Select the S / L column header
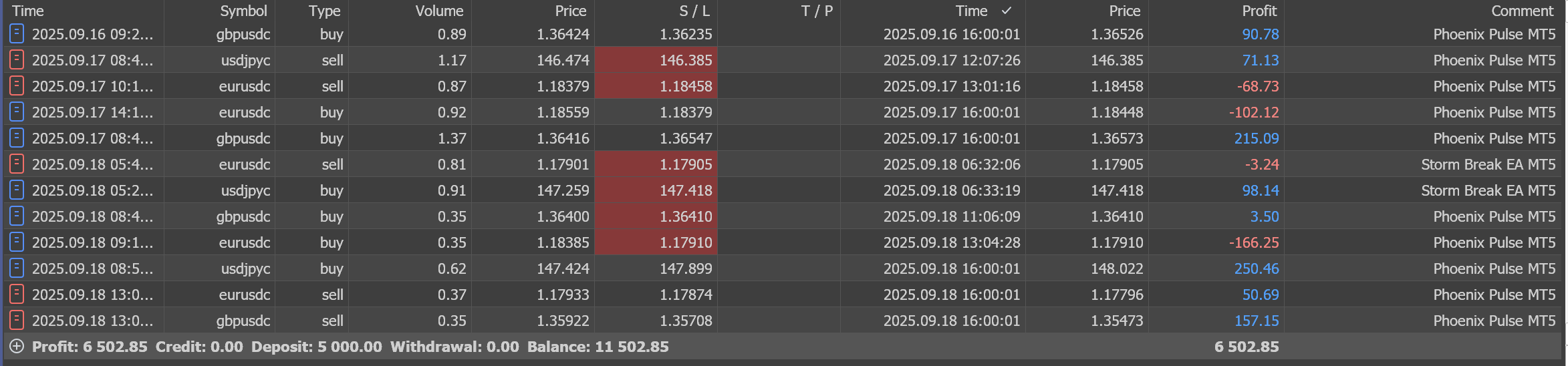 (x=694, y=11)
